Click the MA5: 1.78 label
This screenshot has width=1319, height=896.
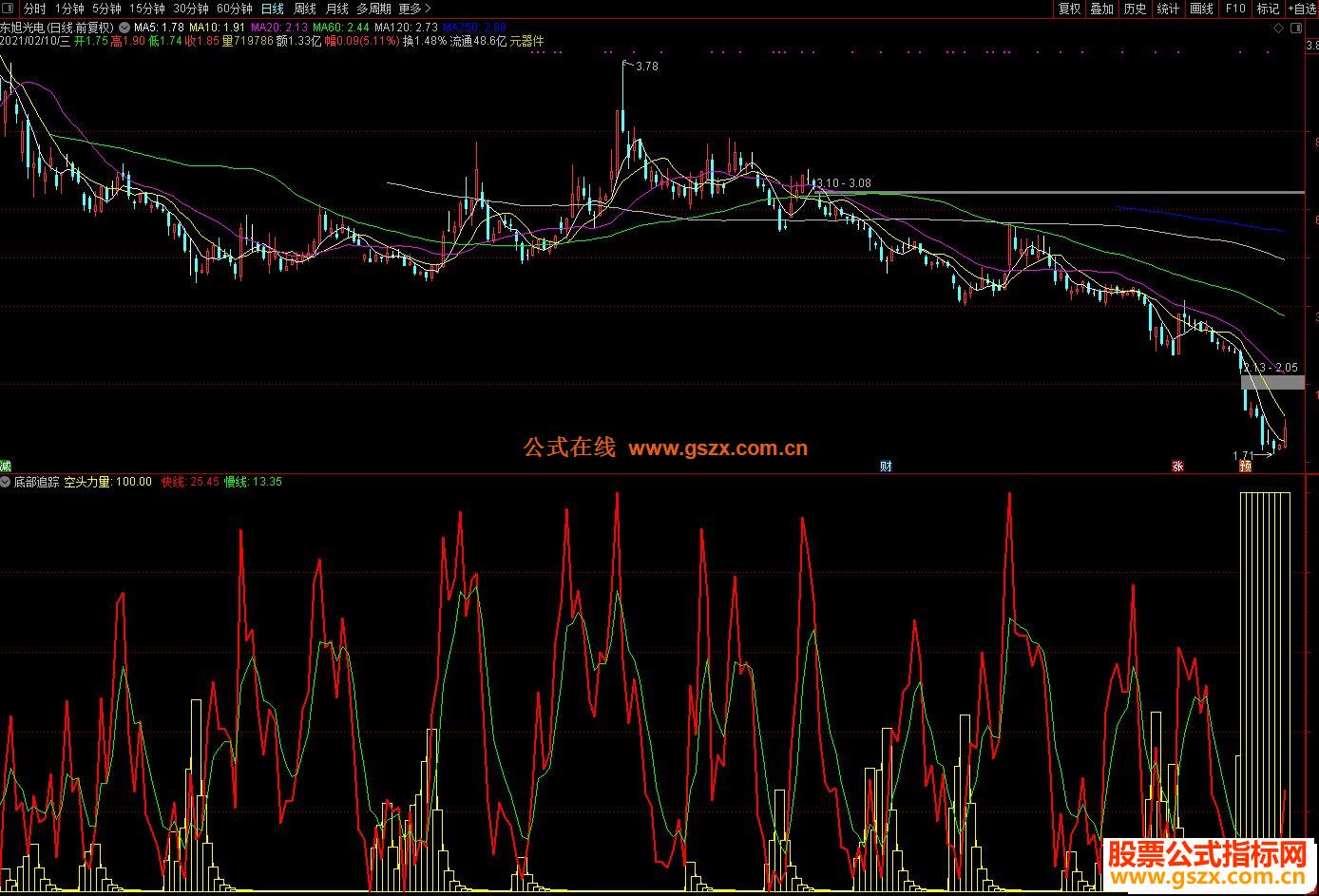(x=159, y=28)
